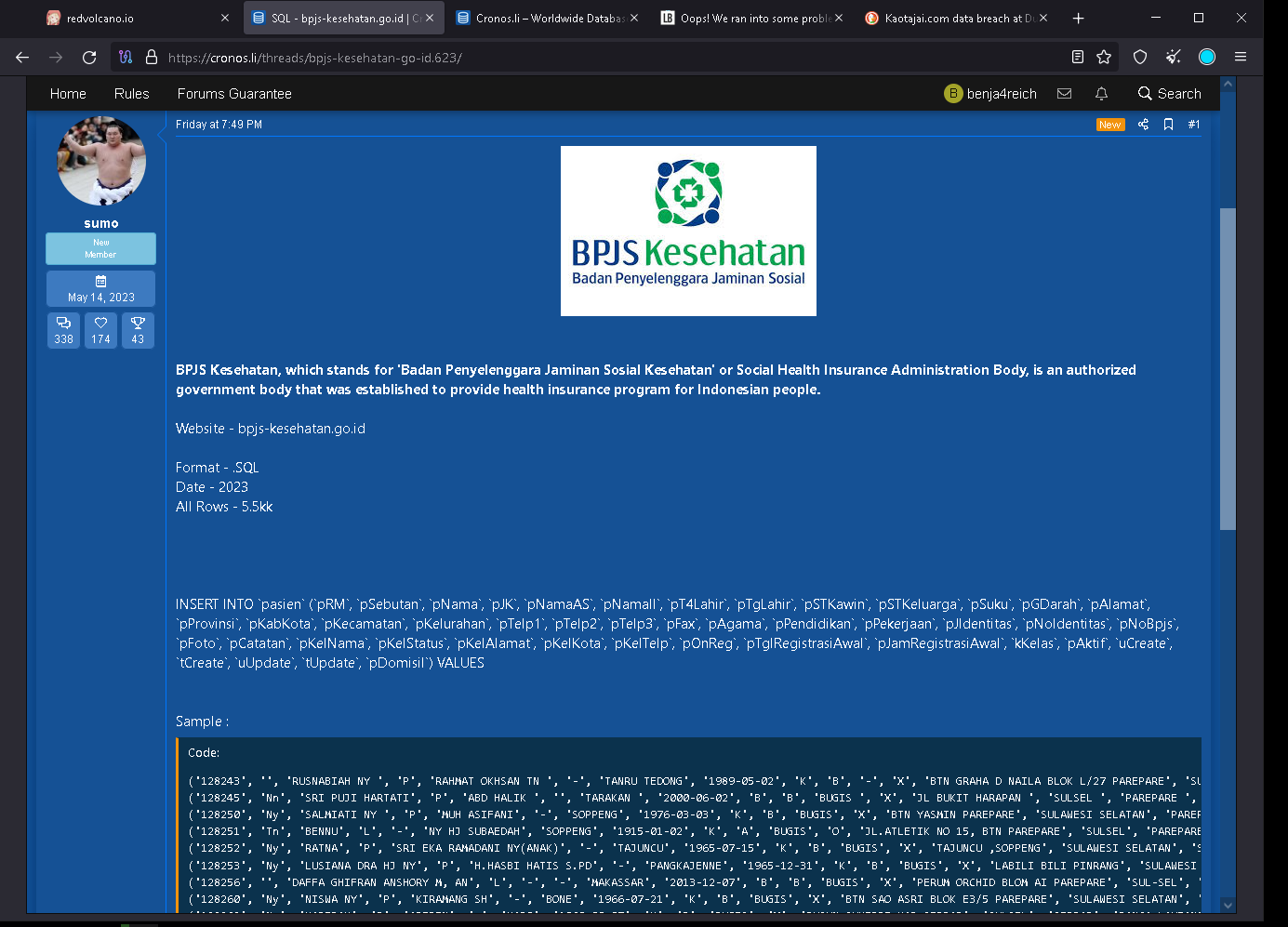Click the 'Format - .SQL' line
The image size is (1288, 927).
pos(218,468)
